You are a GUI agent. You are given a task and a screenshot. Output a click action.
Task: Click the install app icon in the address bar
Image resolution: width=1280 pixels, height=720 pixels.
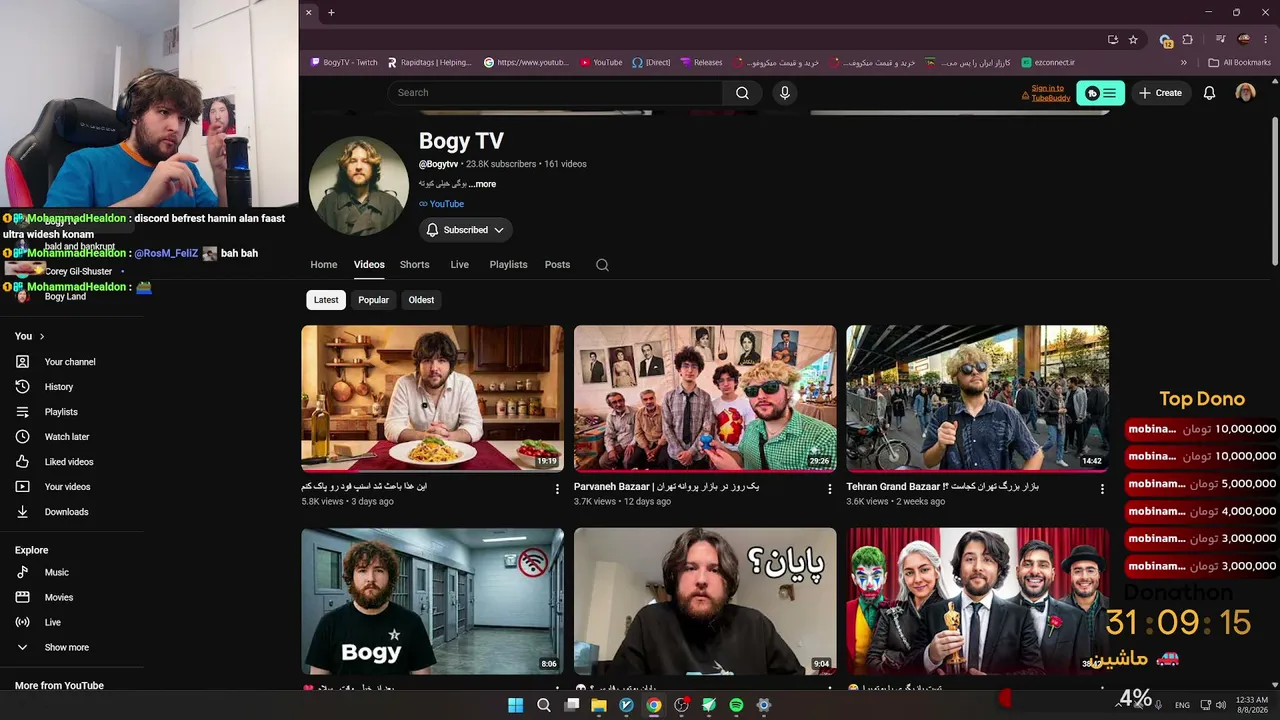coord(1113,40)
